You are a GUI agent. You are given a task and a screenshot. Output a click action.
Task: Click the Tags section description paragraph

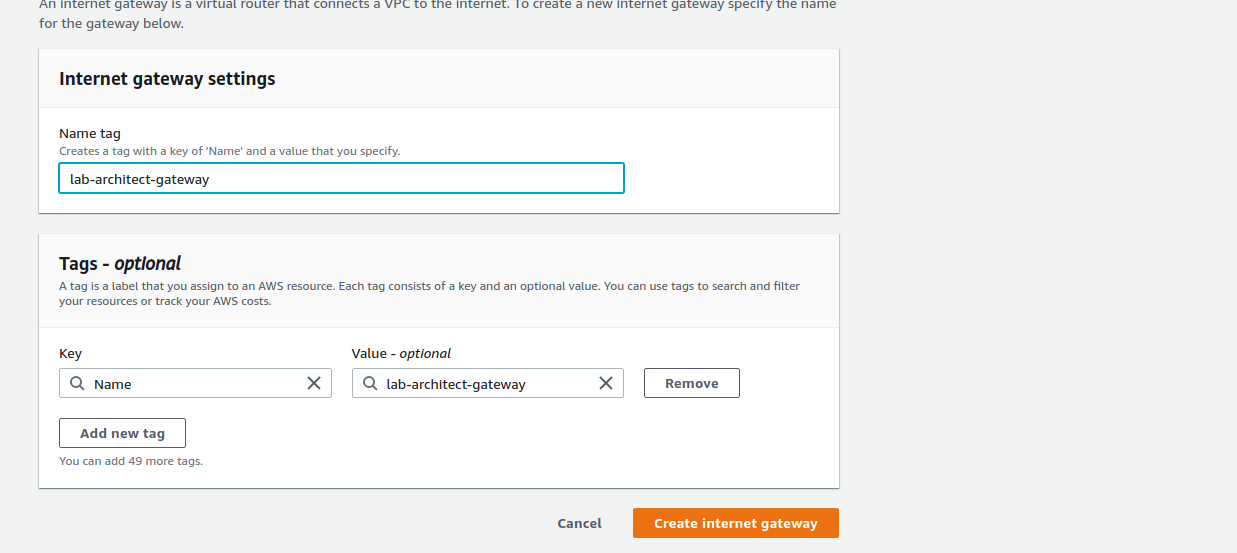429,293
